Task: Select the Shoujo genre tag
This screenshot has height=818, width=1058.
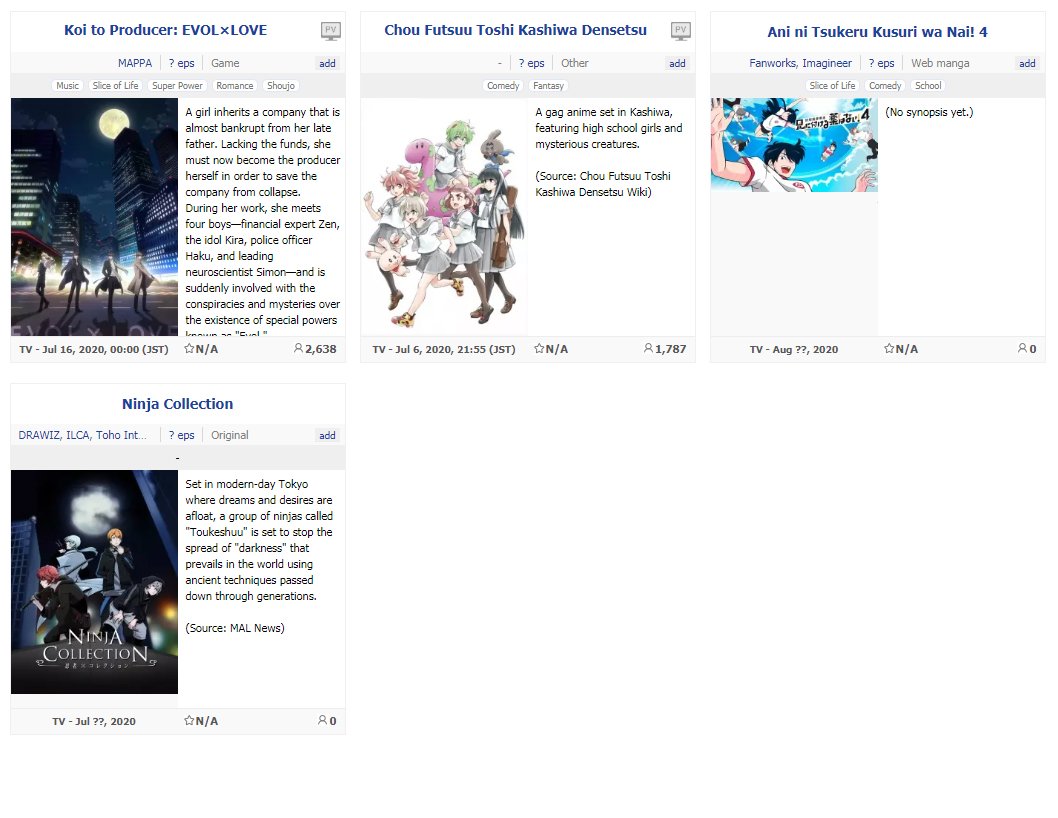Action: 281,86
